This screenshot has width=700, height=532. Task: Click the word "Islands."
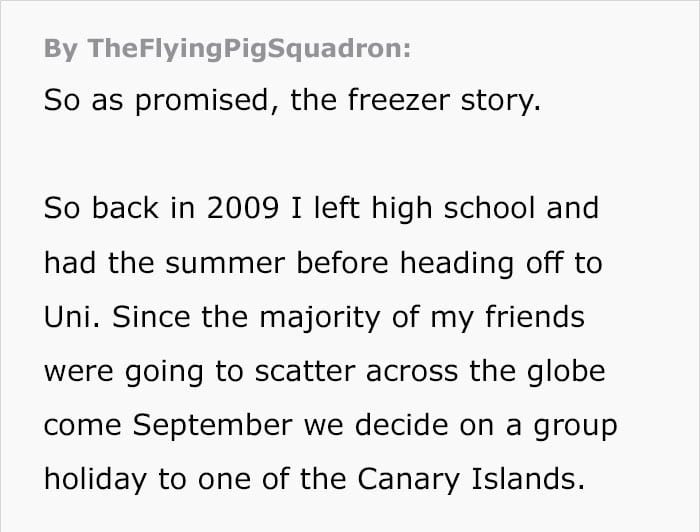coord(528,479)
